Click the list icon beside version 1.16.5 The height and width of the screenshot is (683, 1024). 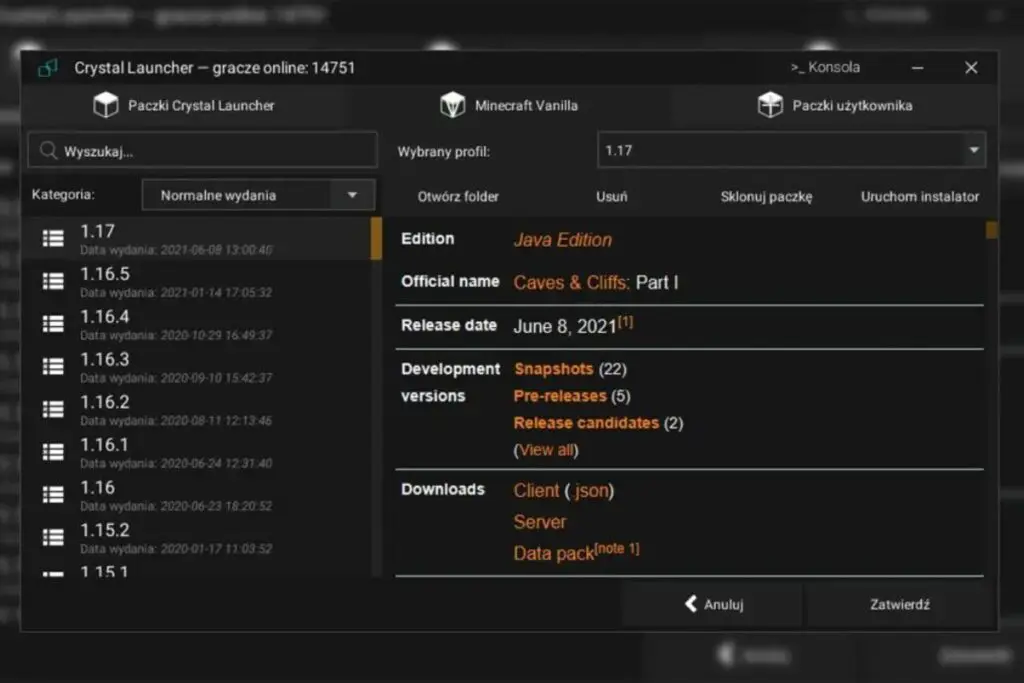tap(53, 281)
